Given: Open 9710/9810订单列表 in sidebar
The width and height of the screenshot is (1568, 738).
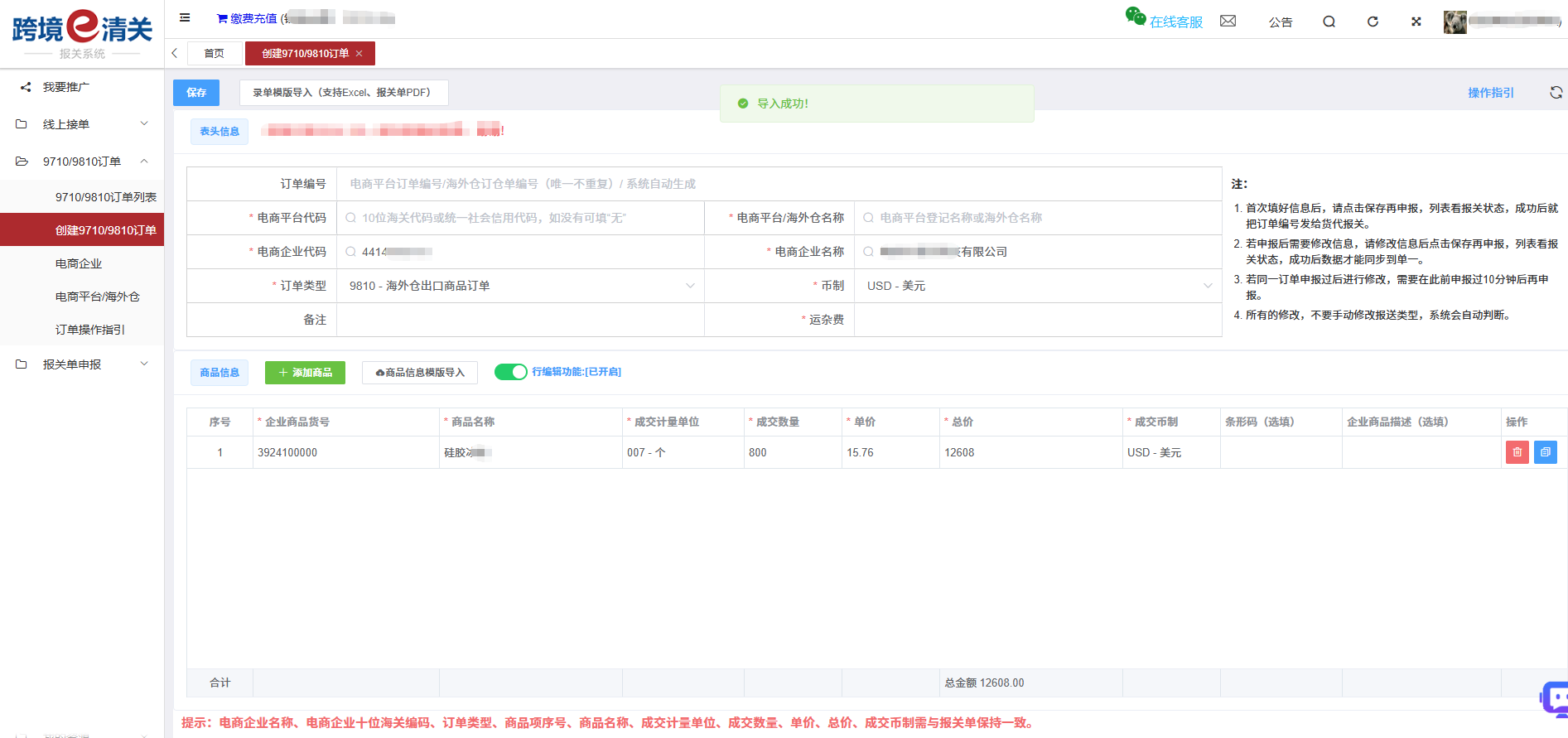Looking at the screenshot, I should (x=105, y=197).
